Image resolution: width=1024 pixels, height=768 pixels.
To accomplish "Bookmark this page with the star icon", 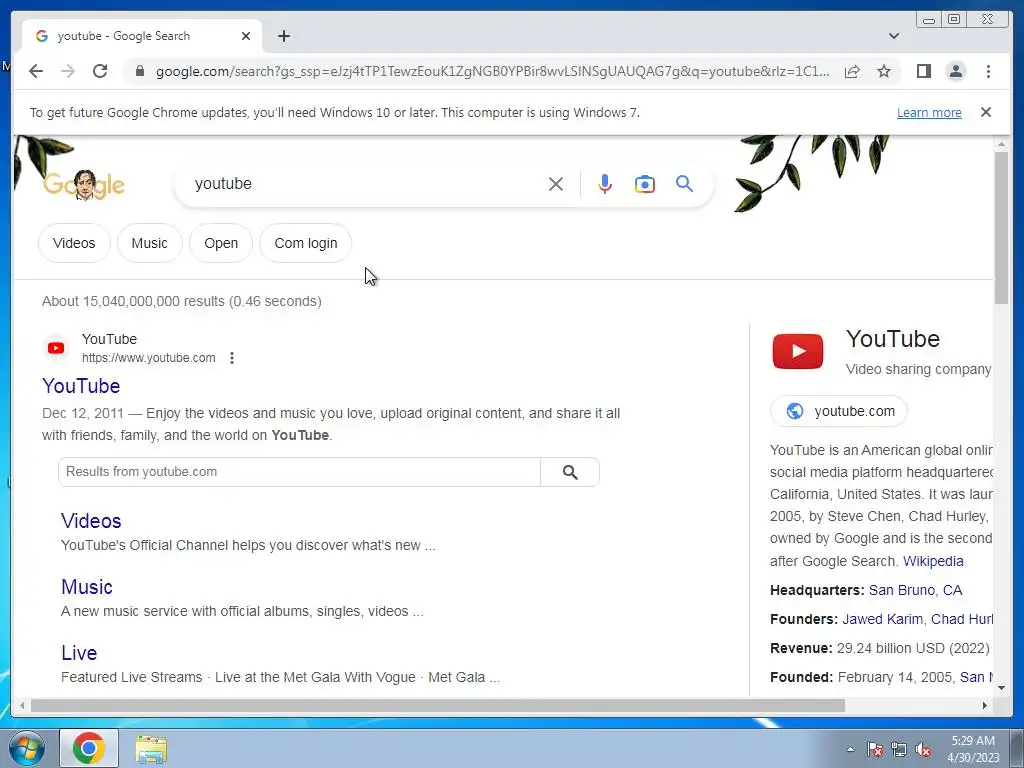I will pos(884,71).
